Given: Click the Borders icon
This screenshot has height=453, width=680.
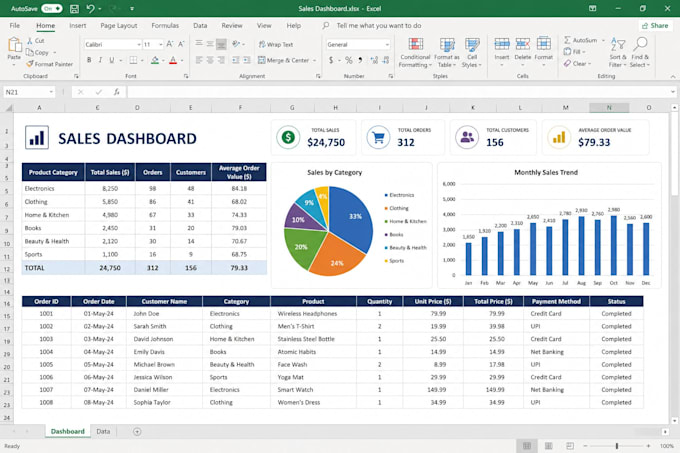Looking at the screenshot, I should click(x=133, y=60).
